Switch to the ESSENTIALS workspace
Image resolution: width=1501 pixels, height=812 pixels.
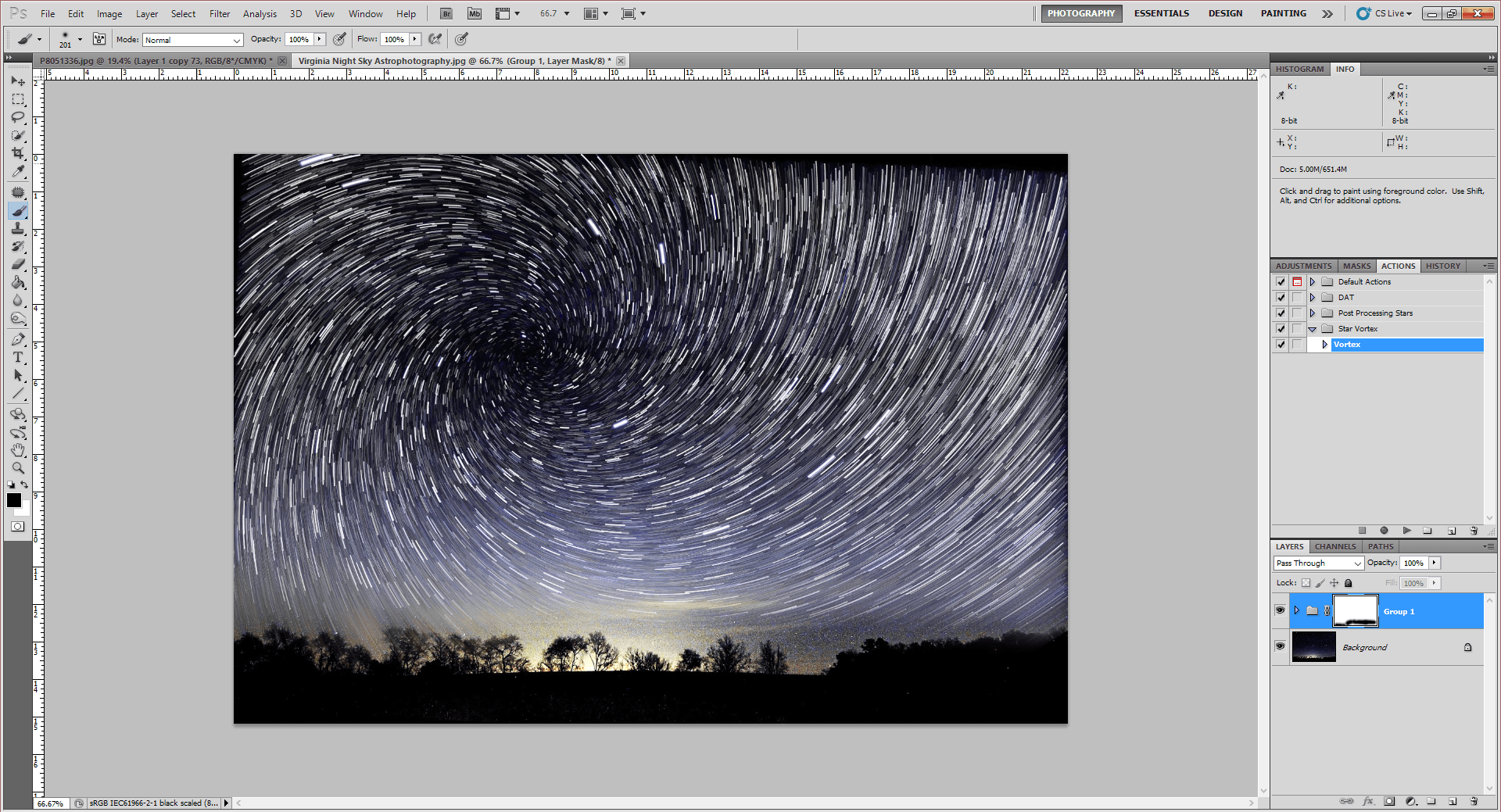1162,13
